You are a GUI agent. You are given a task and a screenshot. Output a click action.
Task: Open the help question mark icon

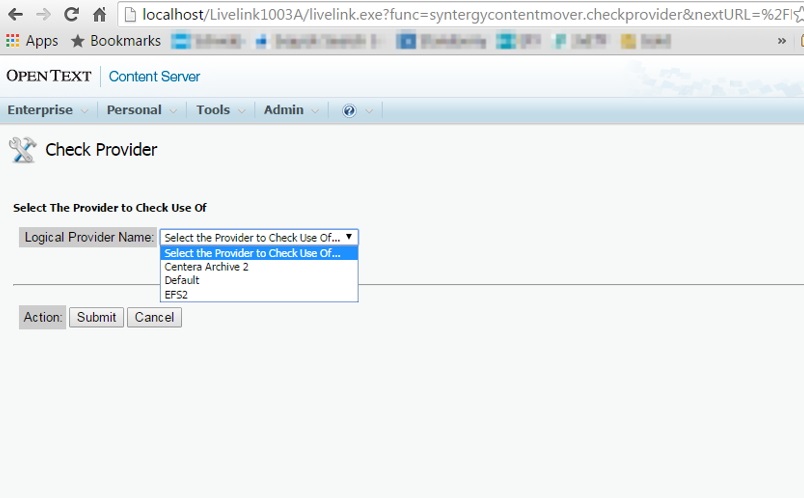[x=349, y=110]
